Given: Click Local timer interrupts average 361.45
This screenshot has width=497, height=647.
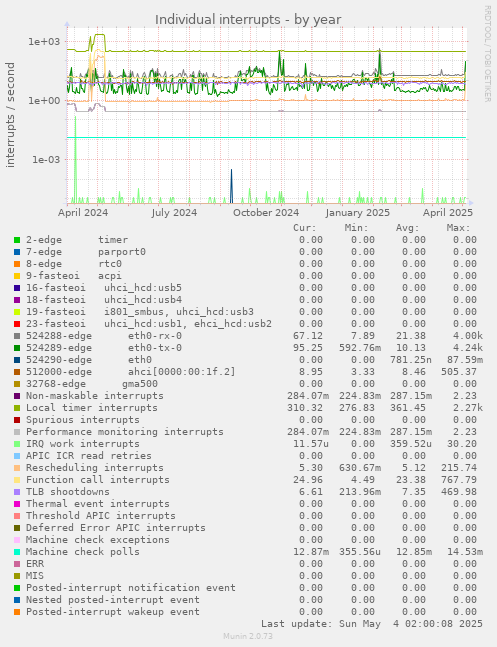Looking at the screenshot, I should pos(408,407).
